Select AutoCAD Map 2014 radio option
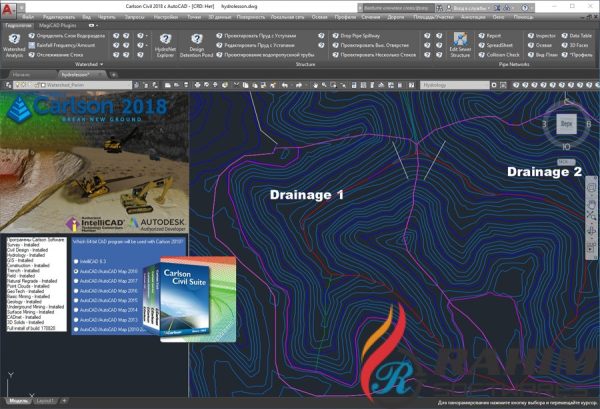This screenshot has width=600, height=409. pos(76,310)
